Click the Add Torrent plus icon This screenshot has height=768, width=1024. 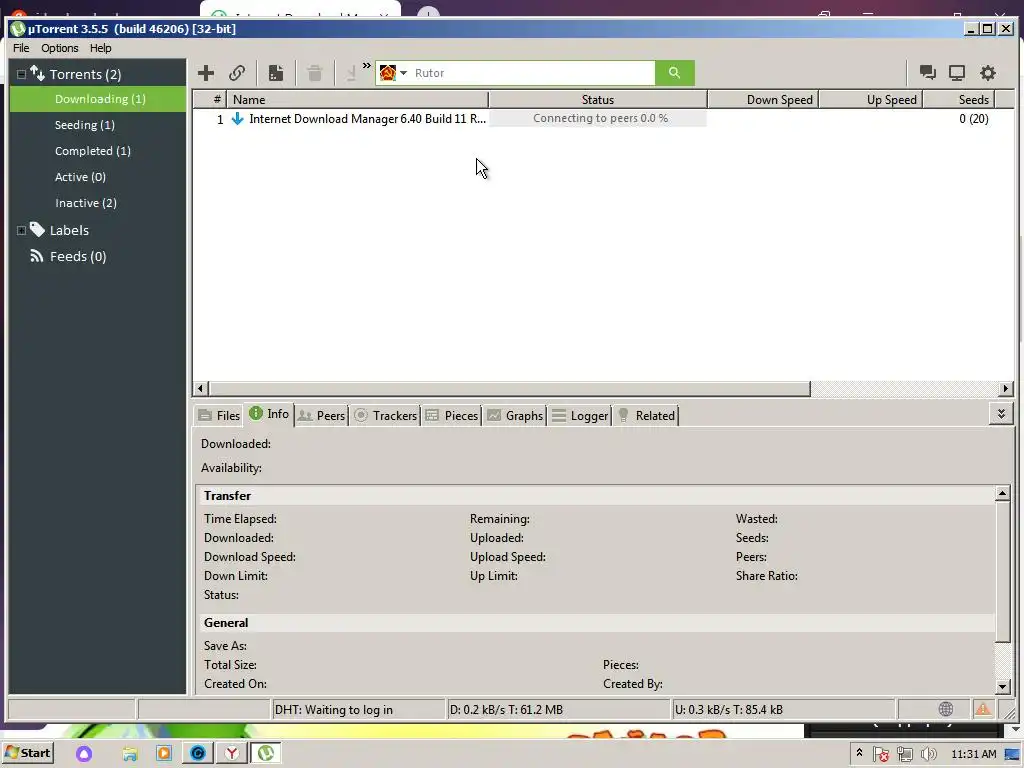(206, 73)
